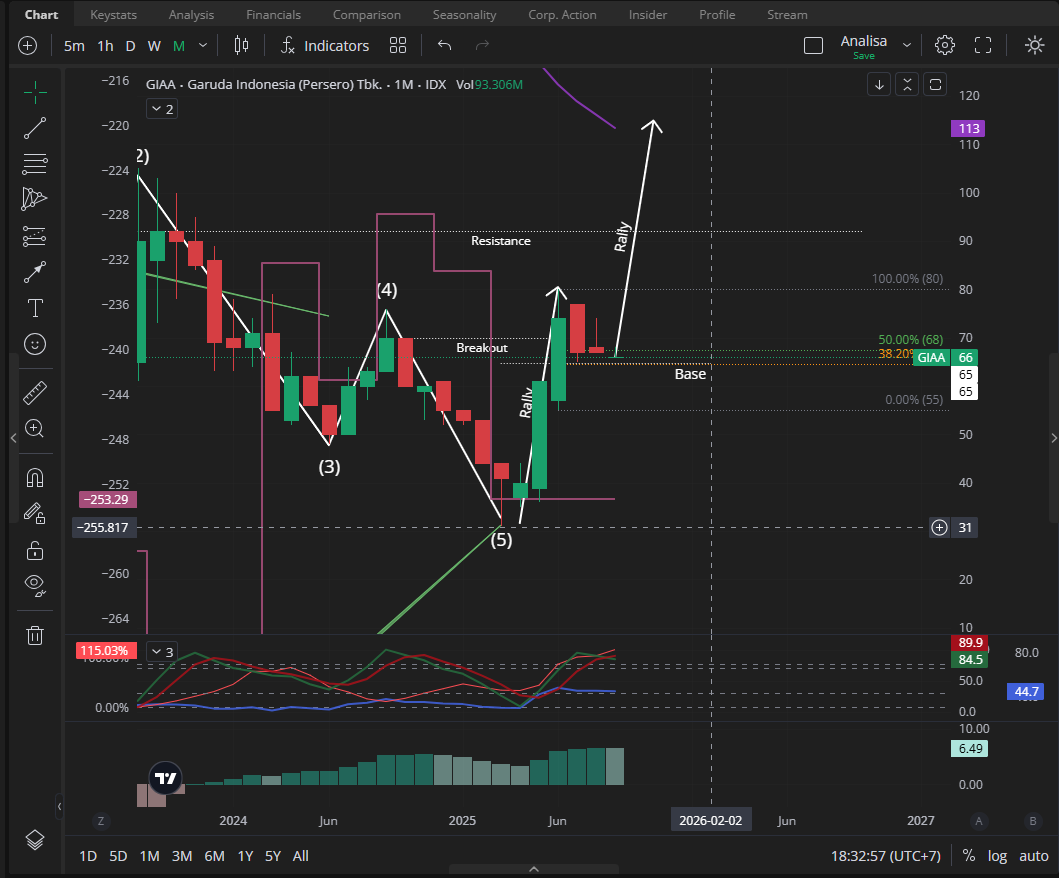
Task: Open the layout selection square icon
Action: [x=813, y=46]
